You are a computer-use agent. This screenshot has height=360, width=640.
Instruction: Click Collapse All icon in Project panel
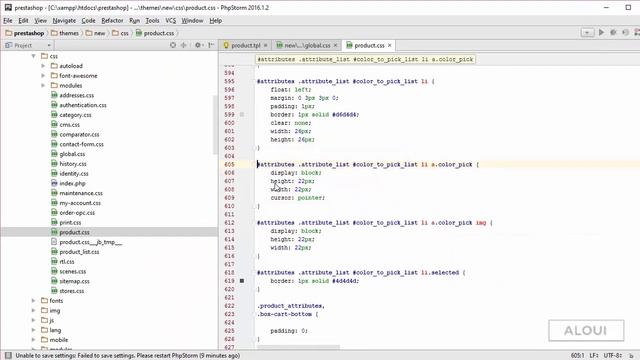[184, 45]
